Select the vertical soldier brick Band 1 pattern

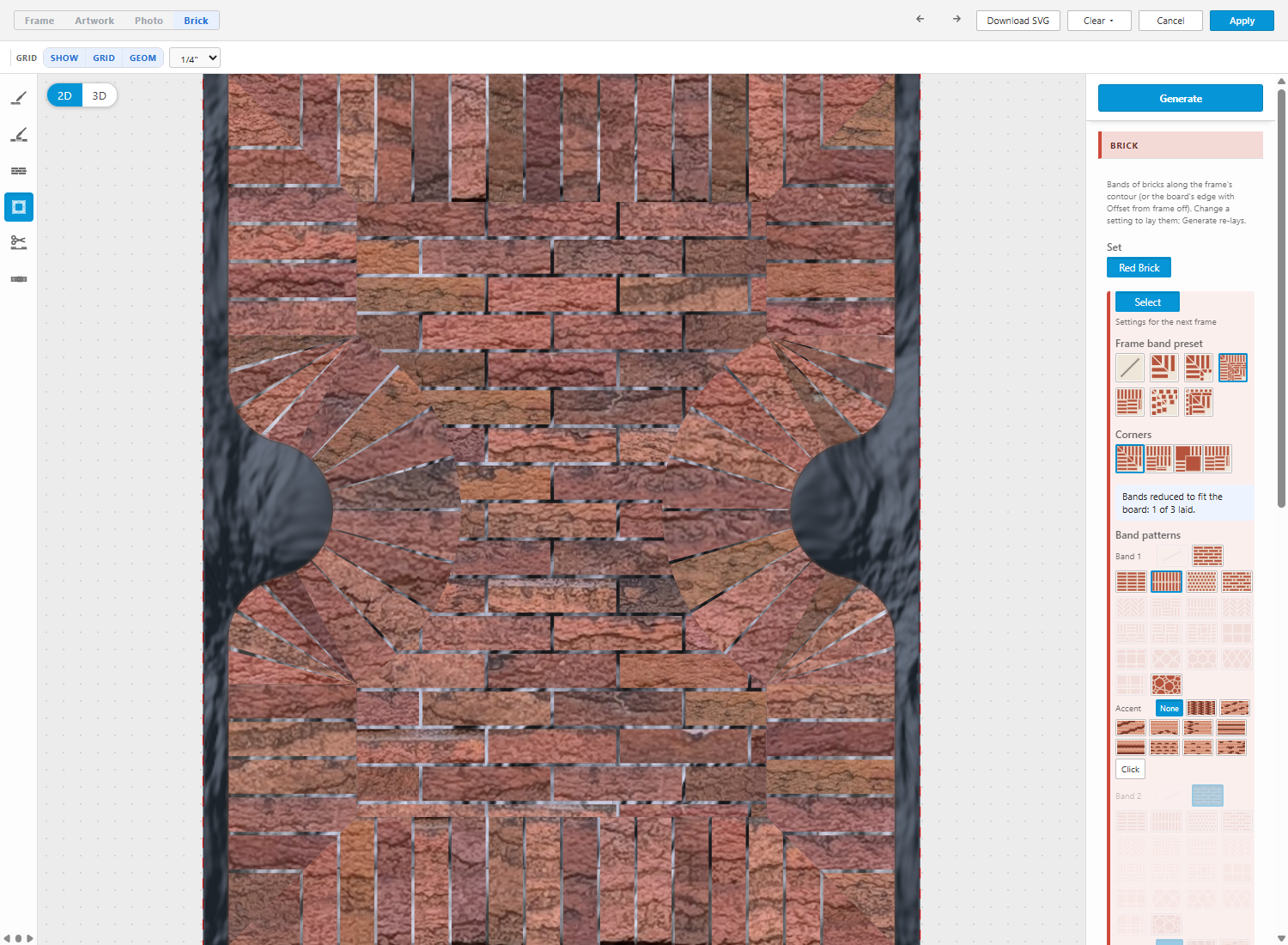[1166, 582]
